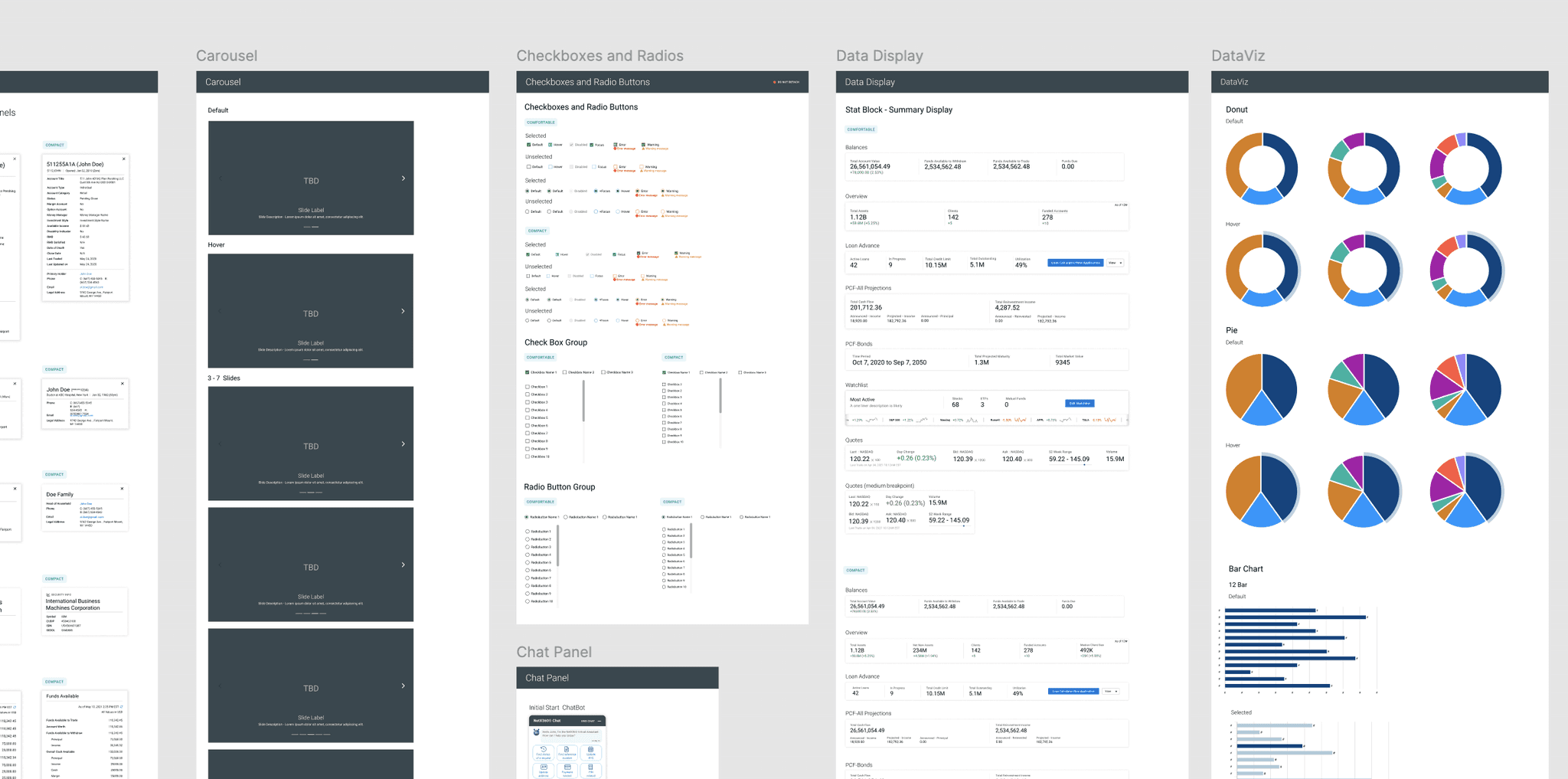Select gray 'Checkboxes and Radios' frame title

(599, 55)
